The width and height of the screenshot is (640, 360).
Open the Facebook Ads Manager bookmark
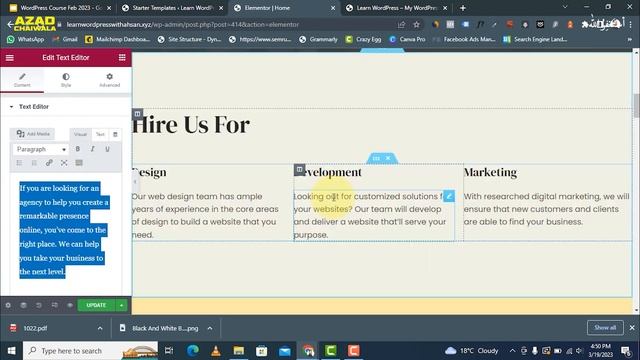pyautogui.click(x=464, y=40)
